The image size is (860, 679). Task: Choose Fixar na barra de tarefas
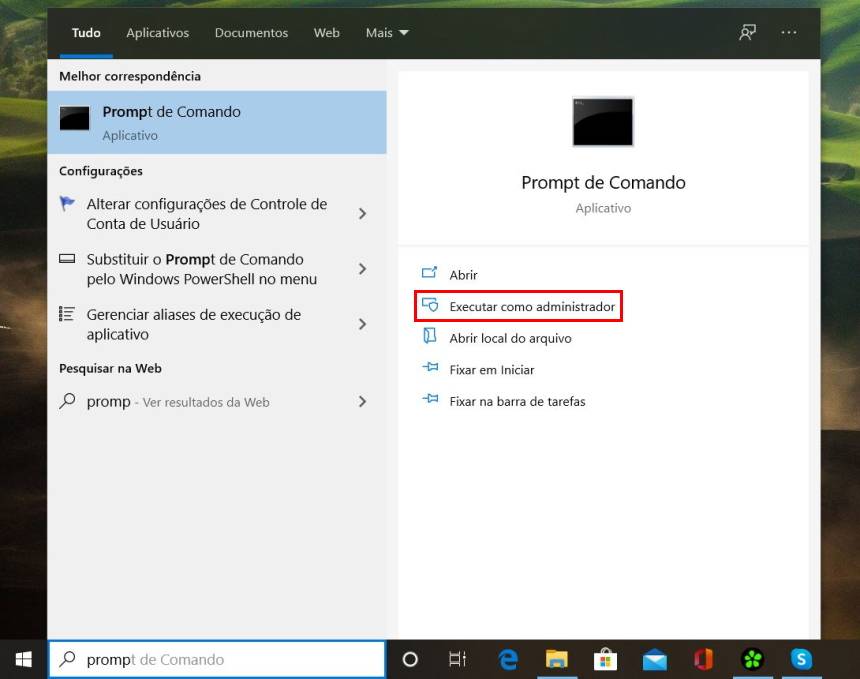(x=517, y=401)
